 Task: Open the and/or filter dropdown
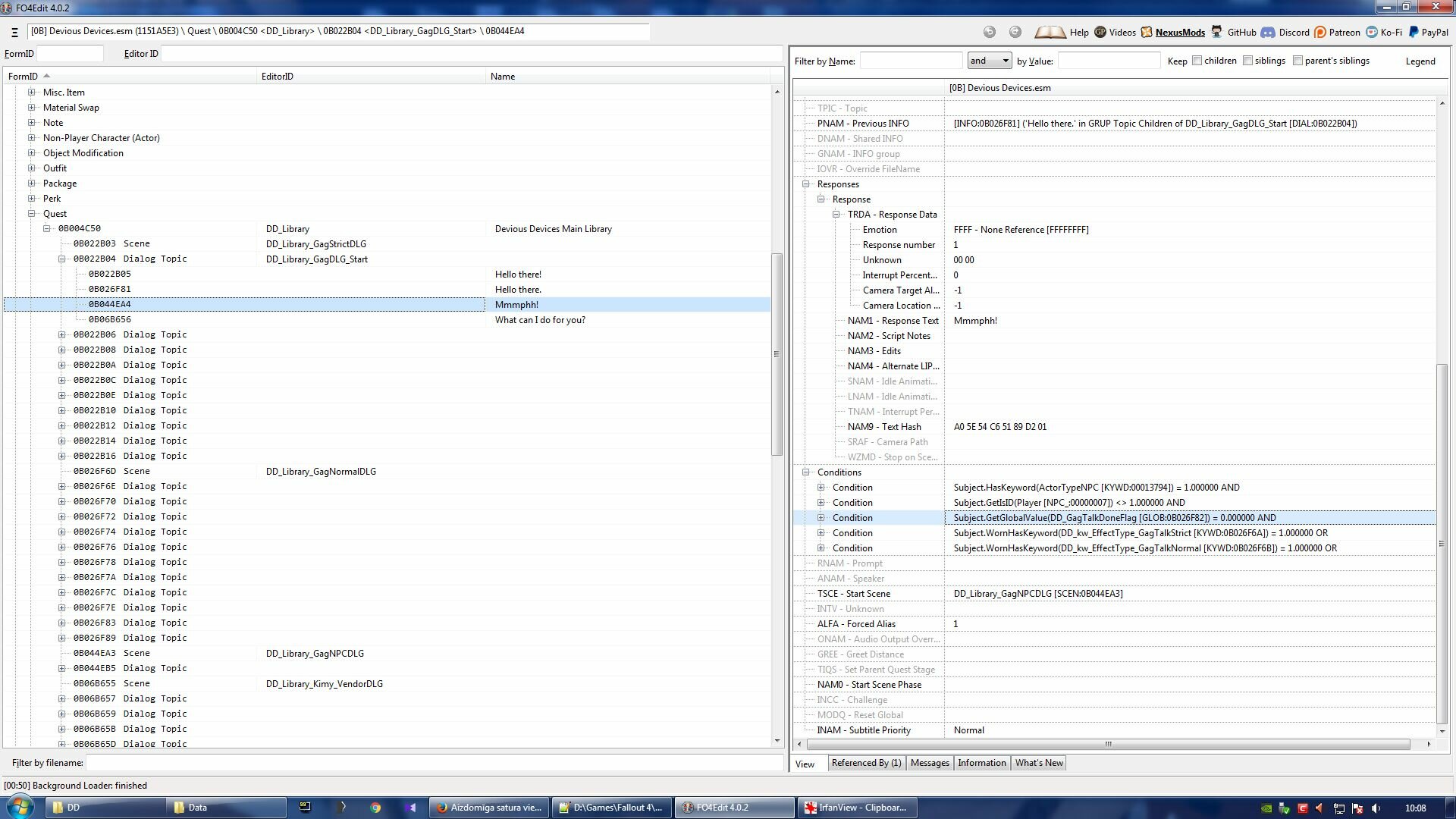[990, 61]
